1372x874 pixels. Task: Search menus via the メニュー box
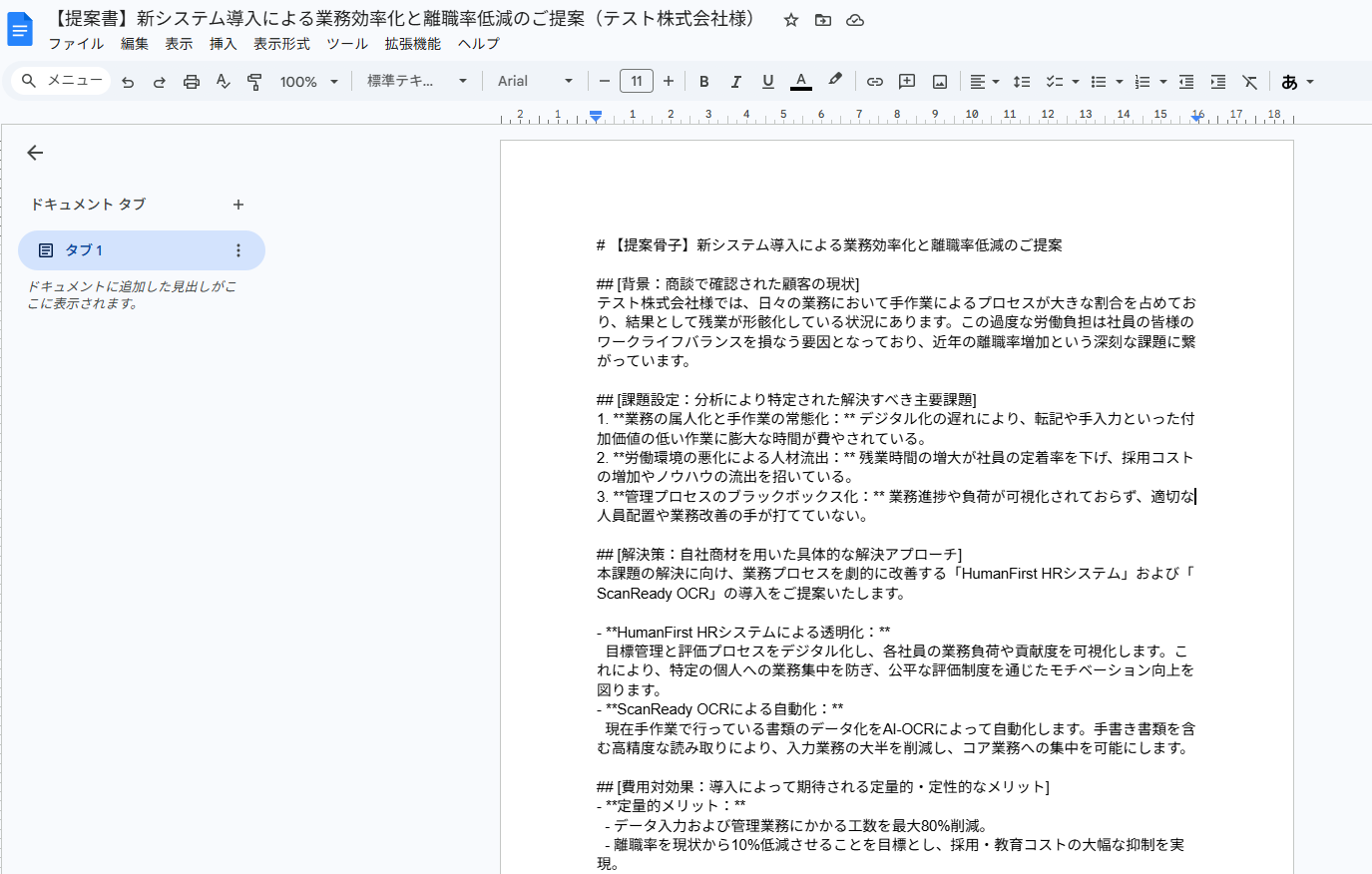point(61,81)
